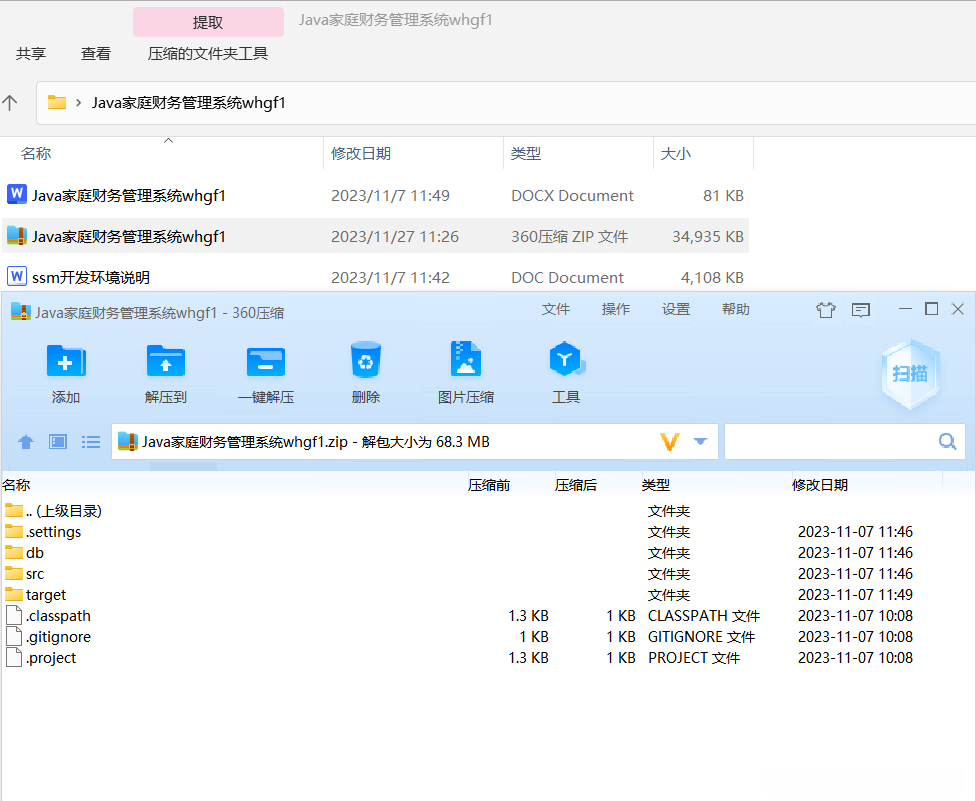Sort archive list by 类型 column
This screenshot has width=976, height=801.
click(x=655, y=485)
